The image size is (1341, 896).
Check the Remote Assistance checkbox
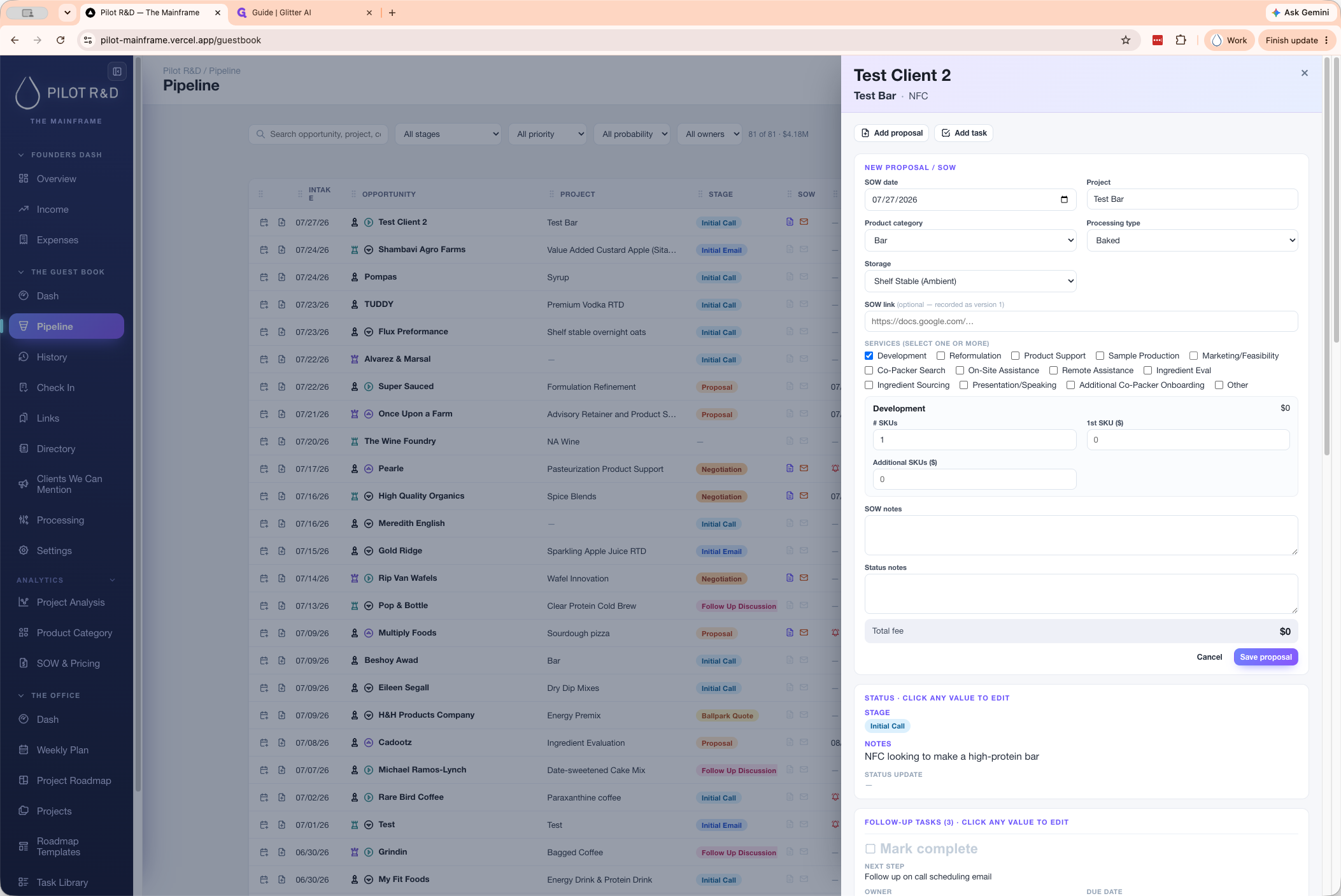[1053, 371]
